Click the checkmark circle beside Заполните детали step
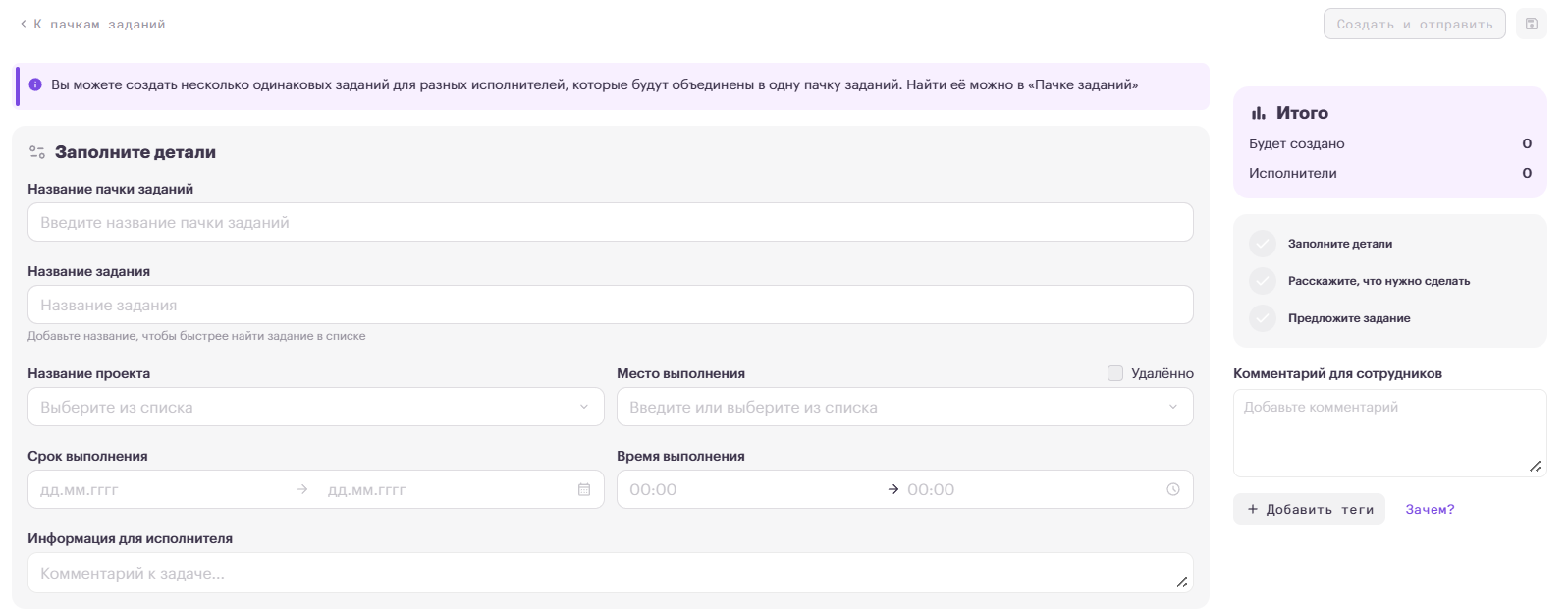The height and width of the screenshot is (614, 1568). [x=1263, y=244]
